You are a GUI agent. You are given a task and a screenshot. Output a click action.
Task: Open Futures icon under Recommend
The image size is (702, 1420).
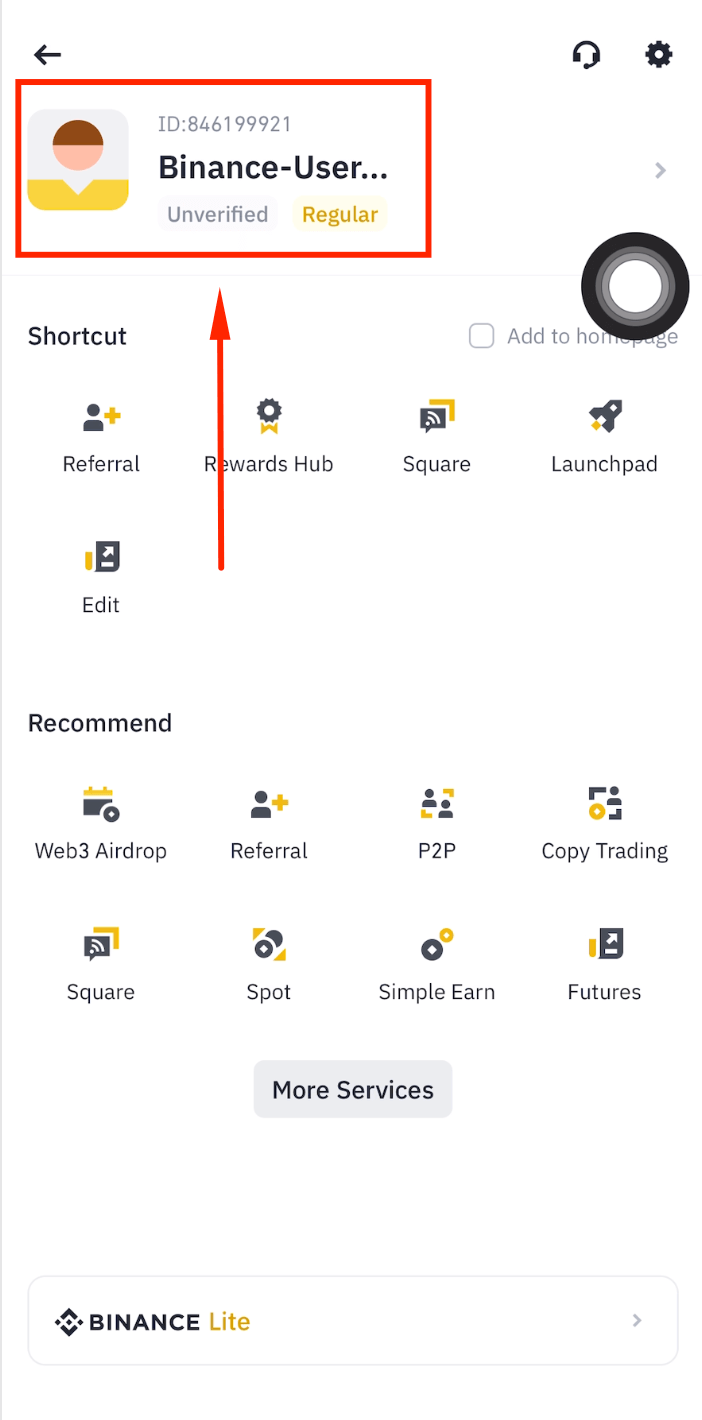[x=605, y=944]
